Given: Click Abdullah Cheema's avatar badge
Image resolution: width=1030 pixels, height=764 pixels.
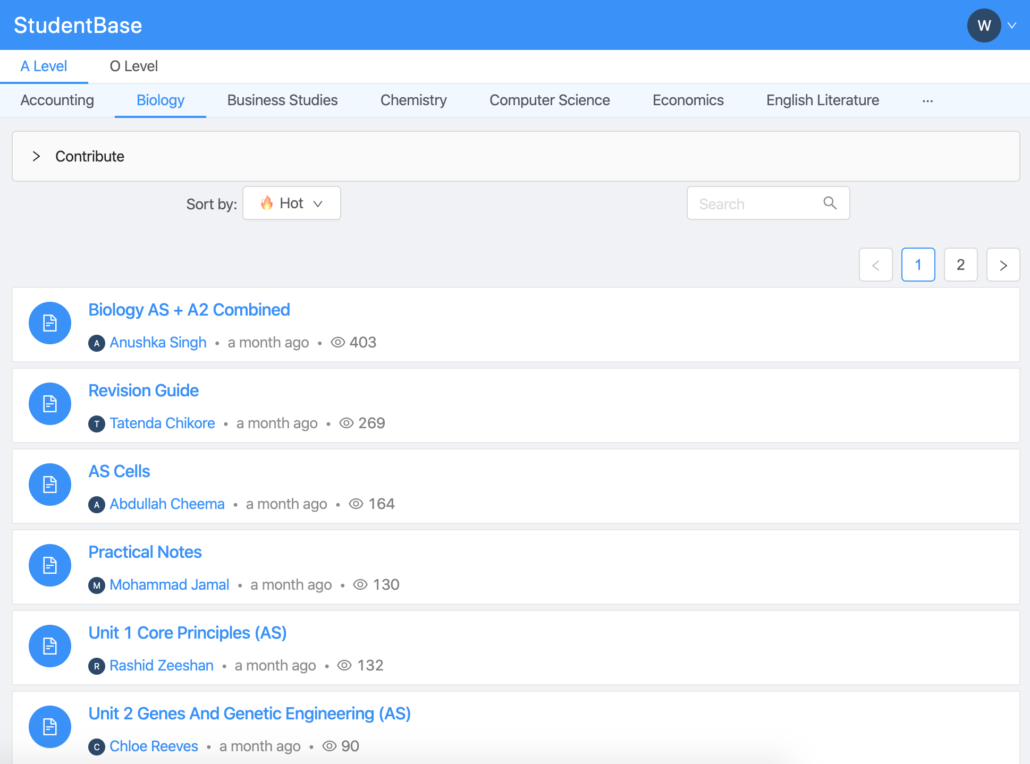Looking at the screenshot, I should 97,505.
